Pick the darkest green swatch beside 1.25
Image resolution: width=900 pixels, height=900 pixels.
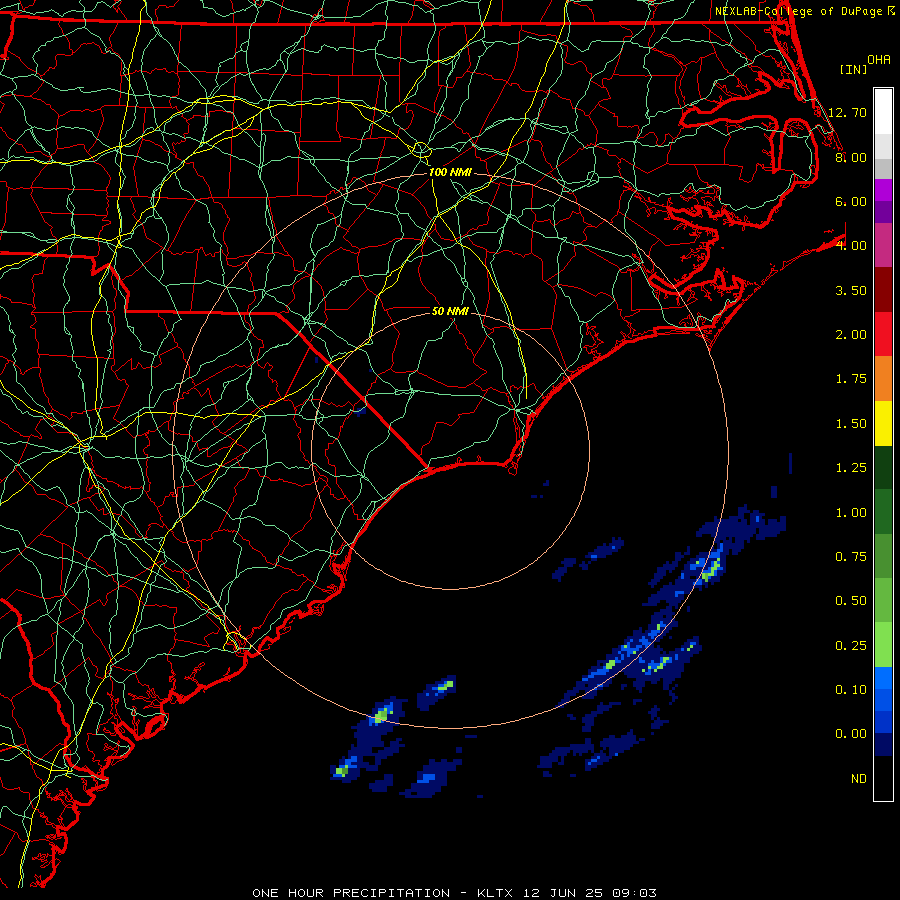coord(883,467)
